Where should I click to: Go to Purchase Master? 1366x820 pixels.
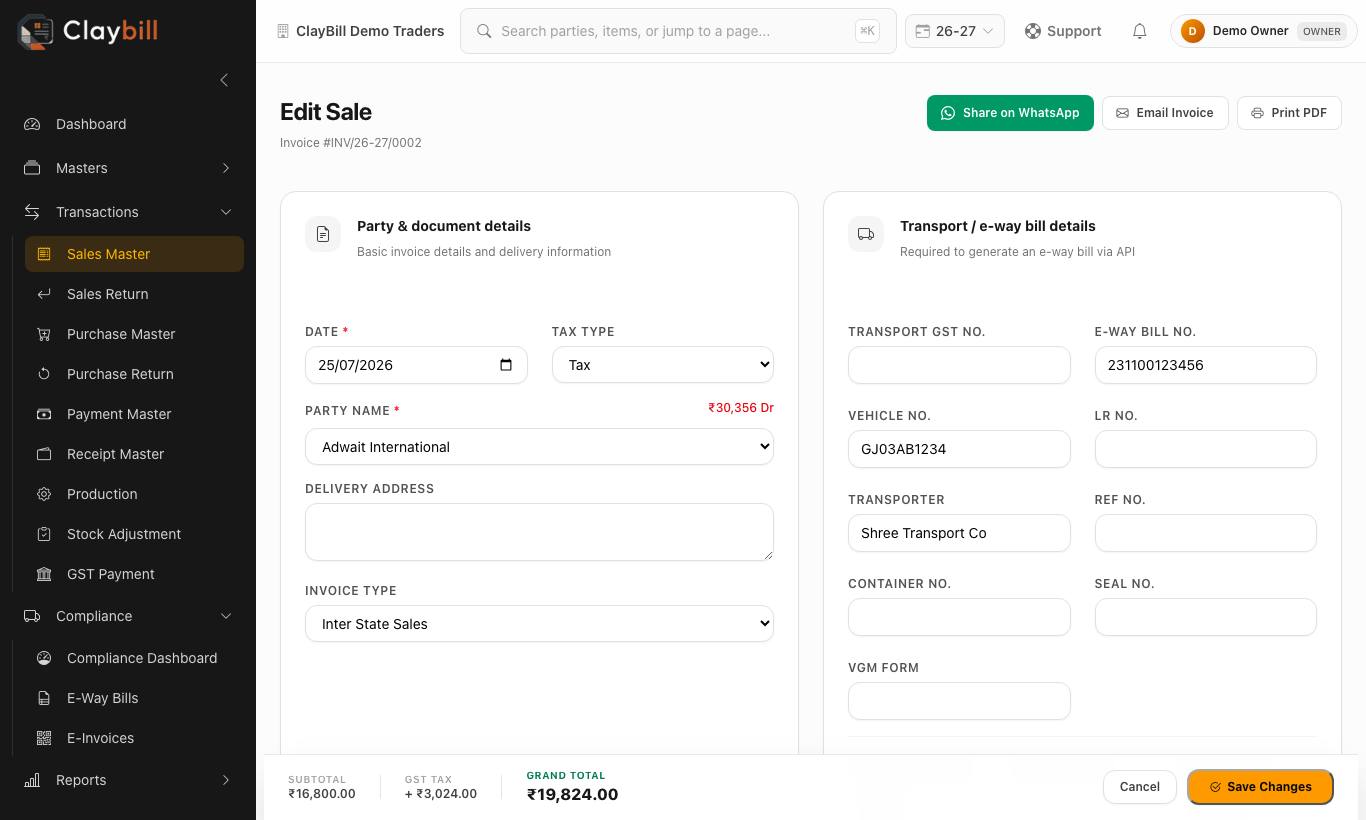coord(134,334)
